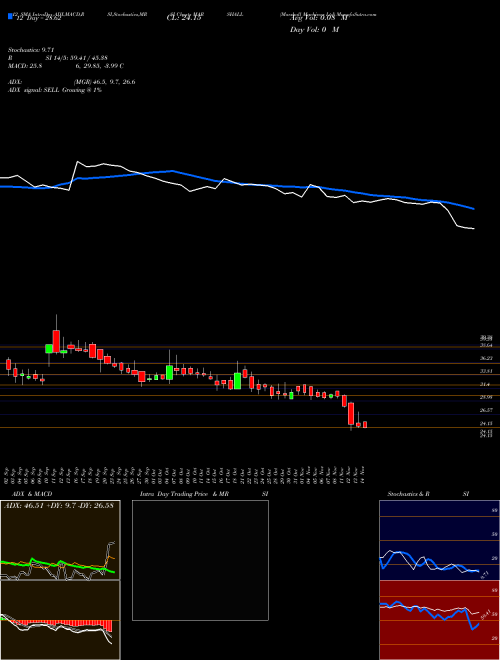Click the last red candlestick on the chart
The image size is (500, 660).
click(365, 425)
